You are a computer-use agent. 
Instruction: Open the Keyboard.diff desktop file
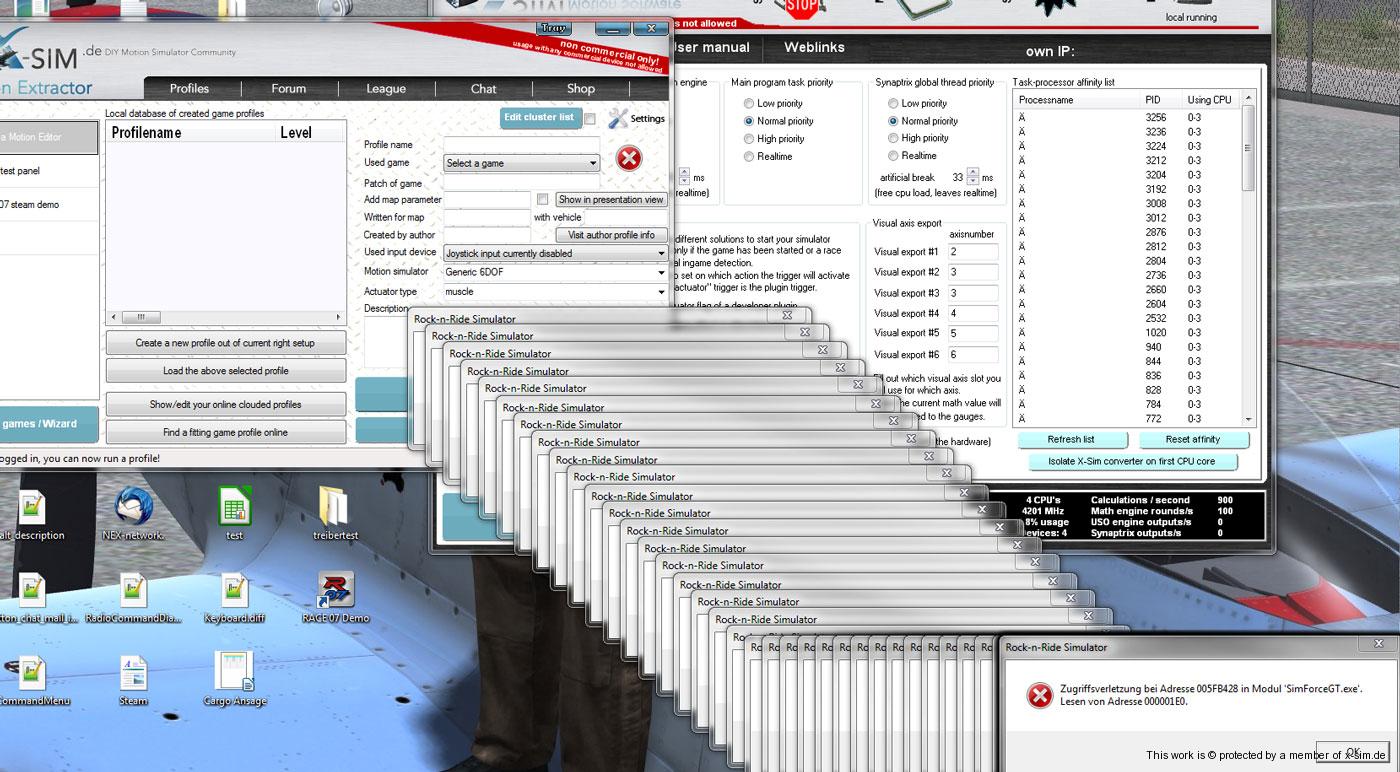(x=234, y=590)
